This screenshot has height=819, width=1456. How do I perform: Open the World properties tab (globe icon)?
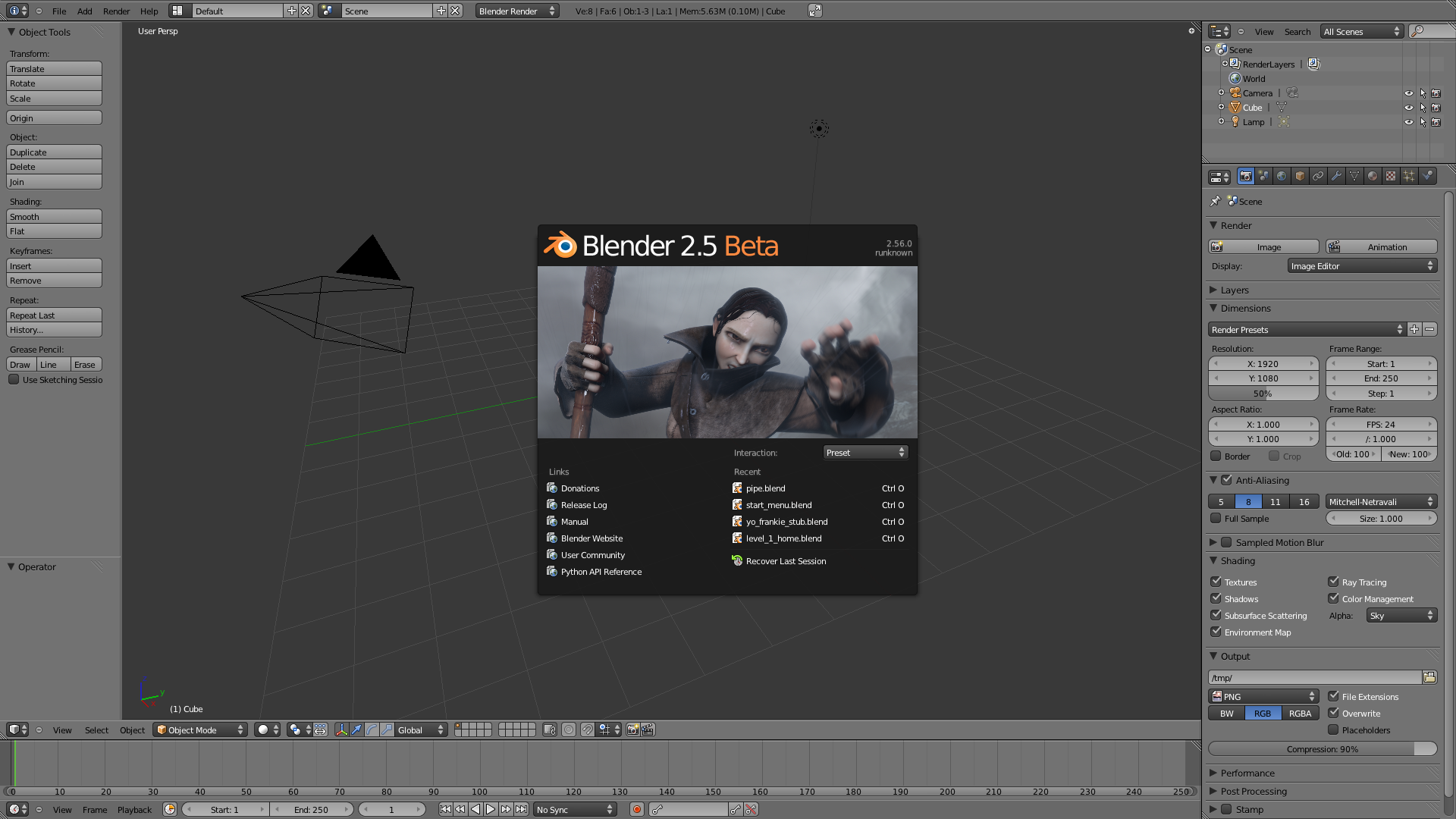pos(1282,176)
